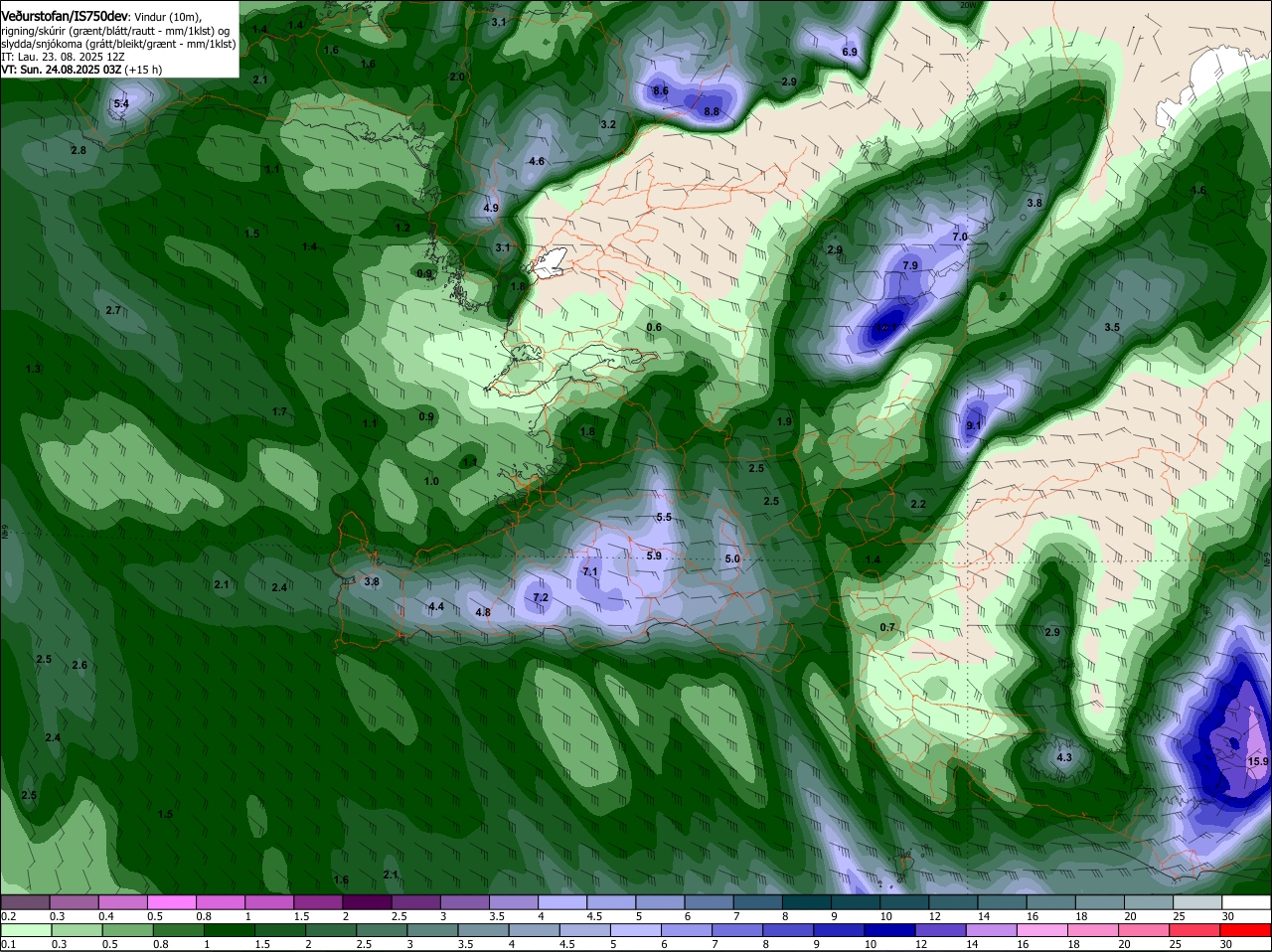Click the IT: Lau. 23. 08. 2025 12Z line
This screenshot has height=952, width=1272.
tap(63, 57)
